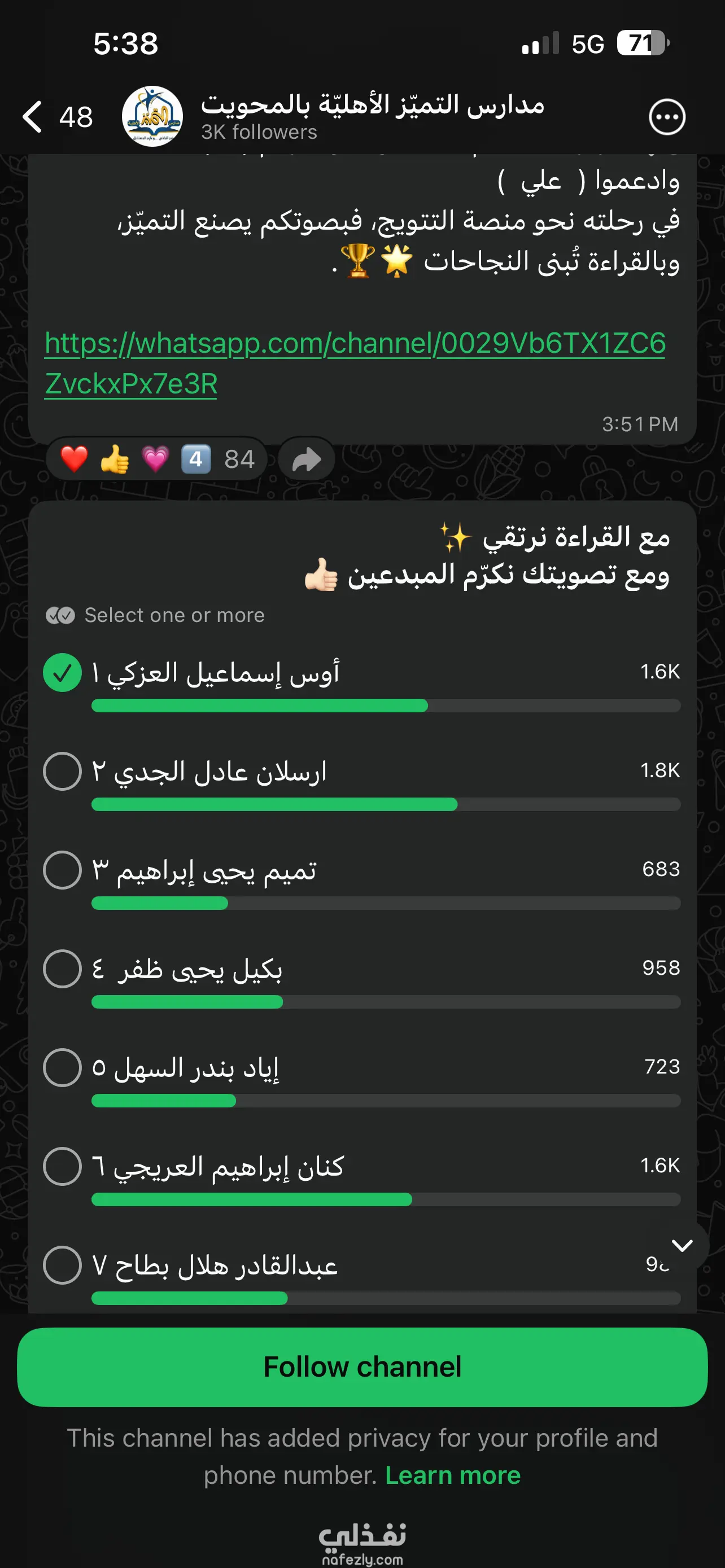Image resolution: width=725 pixels, height=1568 pixels.
Task: Select poll option تميم يحيى إبراهيم
Action: [x=62, y=870]
